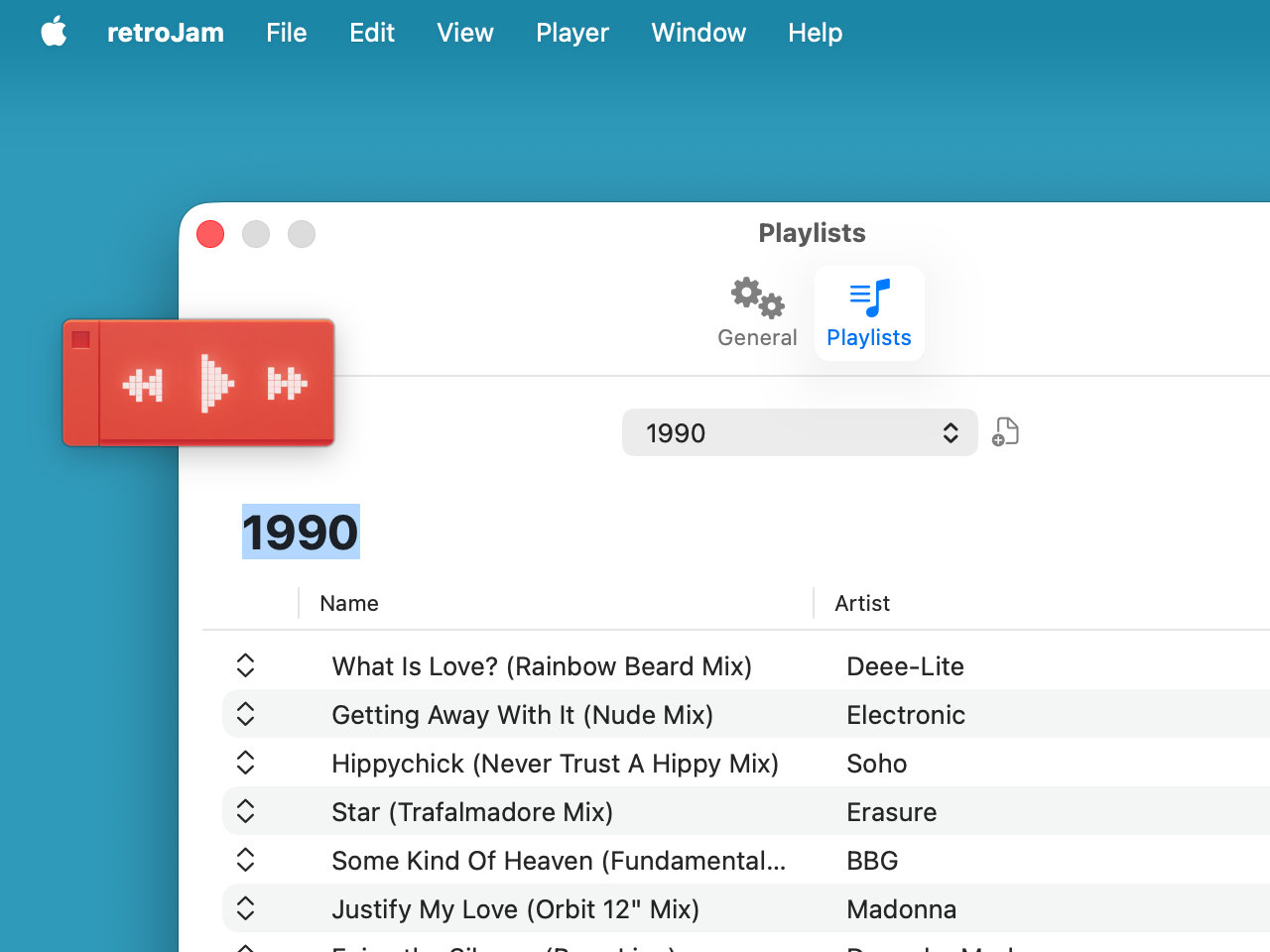
Task: Click the Name column header
Action: click(349, 603)
